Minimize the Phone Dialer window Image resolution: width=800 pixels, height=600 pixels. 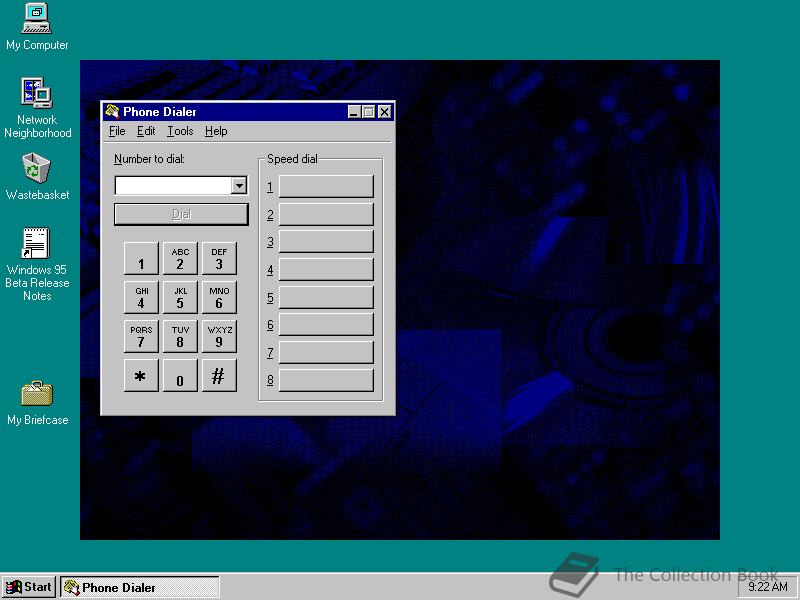pyautogui.click(x=354, y=111)
